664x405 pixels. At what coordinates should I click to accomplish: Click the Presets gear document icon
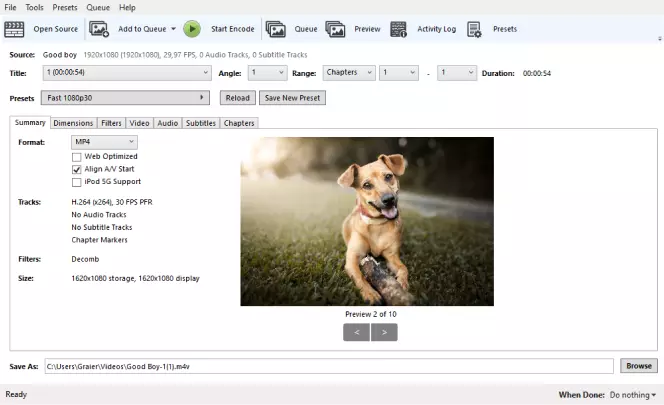coord(474,29)
